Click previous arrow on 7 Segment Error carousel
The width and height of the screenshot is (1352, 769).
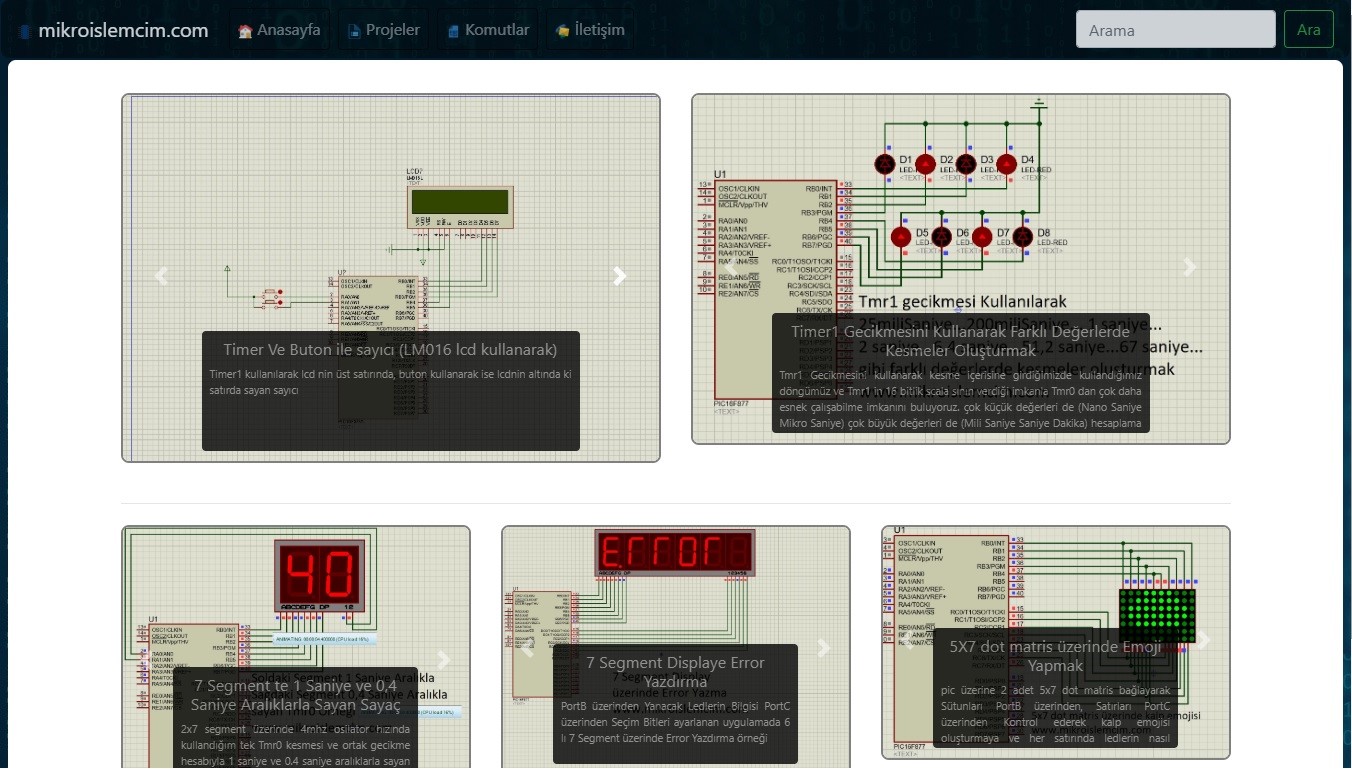[527, 648]
